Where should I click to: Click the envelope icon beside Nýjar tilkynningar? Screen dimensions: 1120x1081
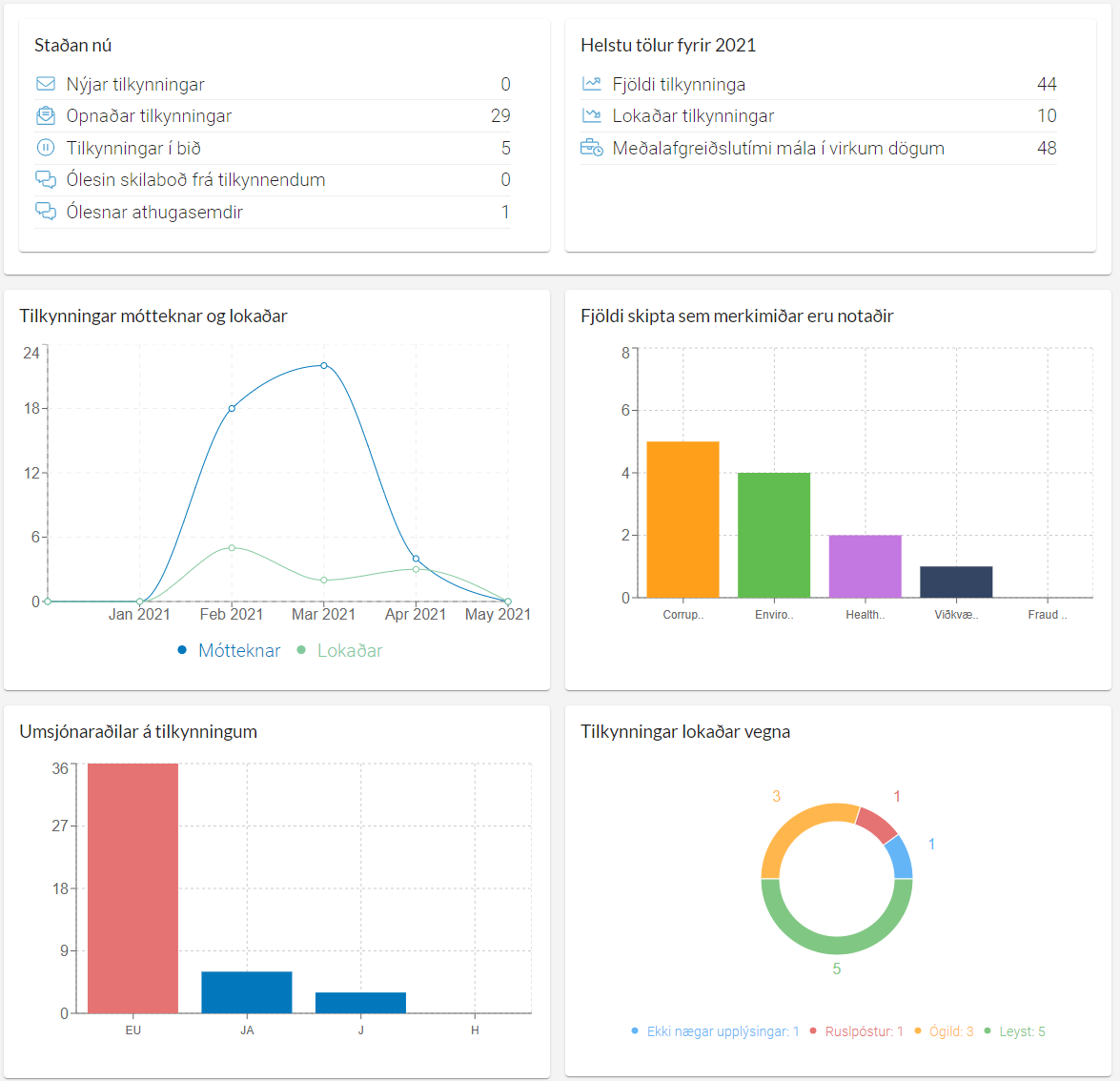click(x=45, y=84)
